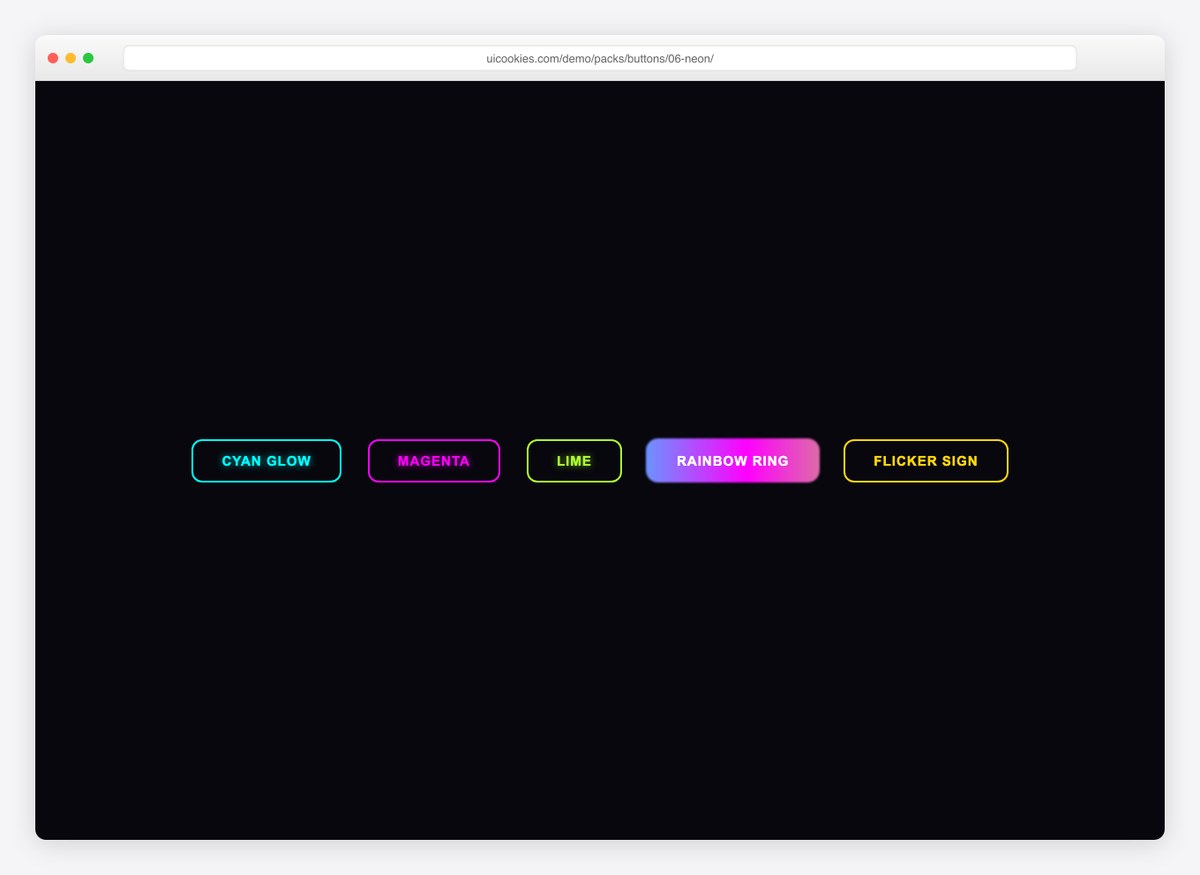Close the browser window with the red dot
This screenshot has height=875, width=1200.
pyautogui.click(x=53, y=58)
